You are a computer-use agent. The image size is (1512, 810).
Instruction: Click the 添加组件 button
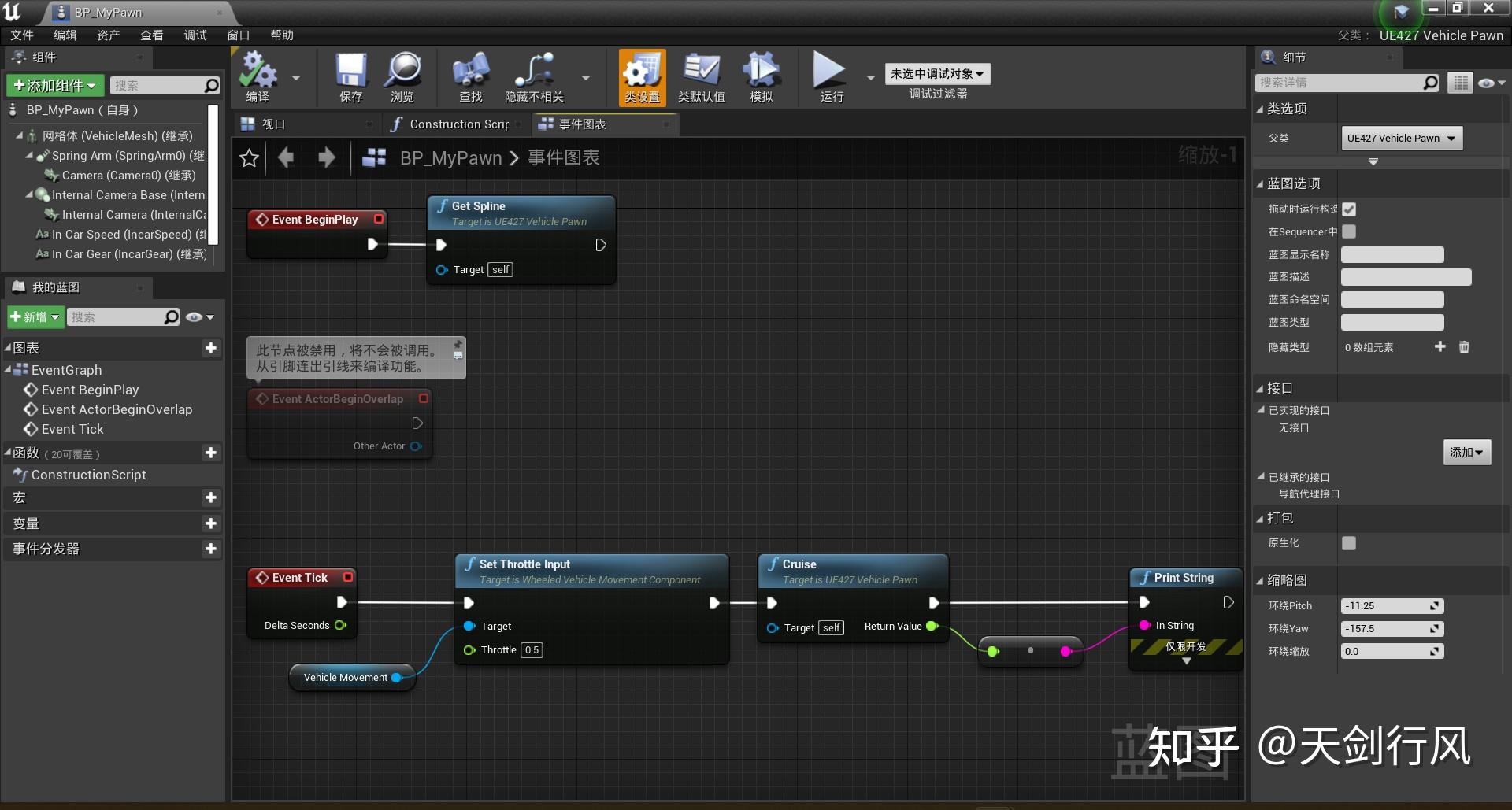pyautogui.click(x=54, y=85)
